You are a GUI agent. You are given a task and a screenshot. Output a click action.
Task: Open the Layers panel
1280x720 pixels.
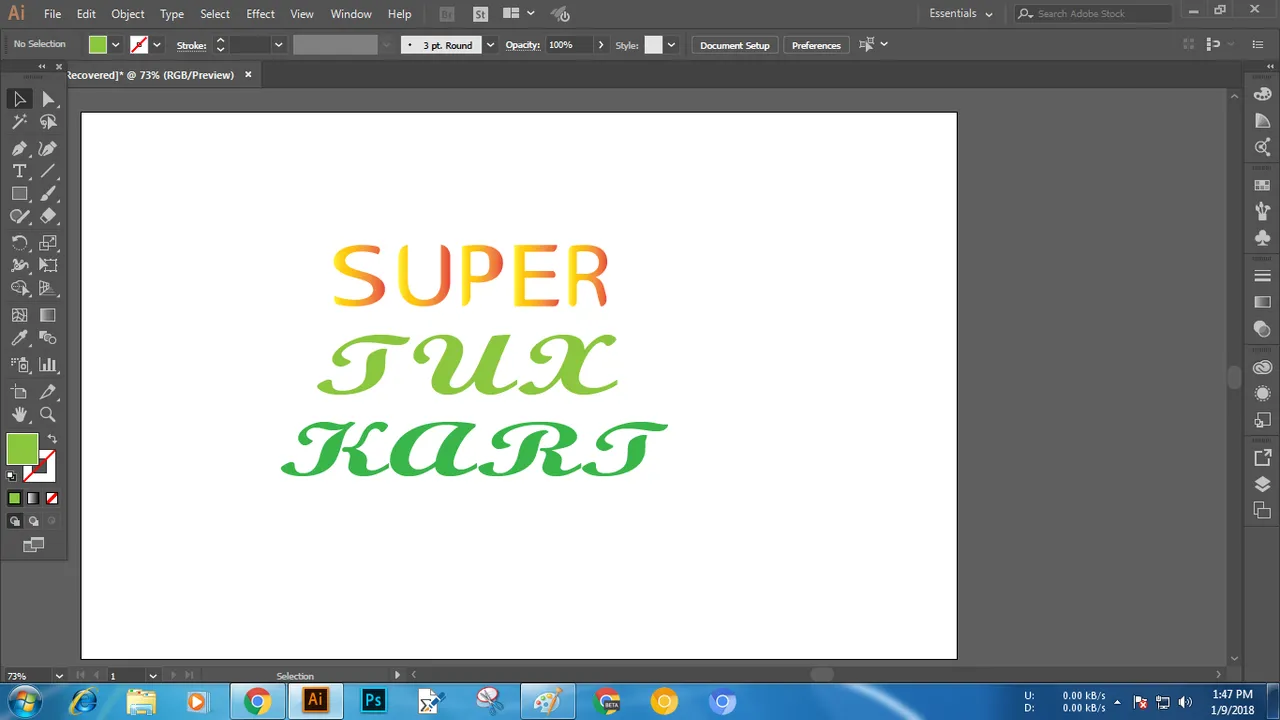(x=1262, y=484)
